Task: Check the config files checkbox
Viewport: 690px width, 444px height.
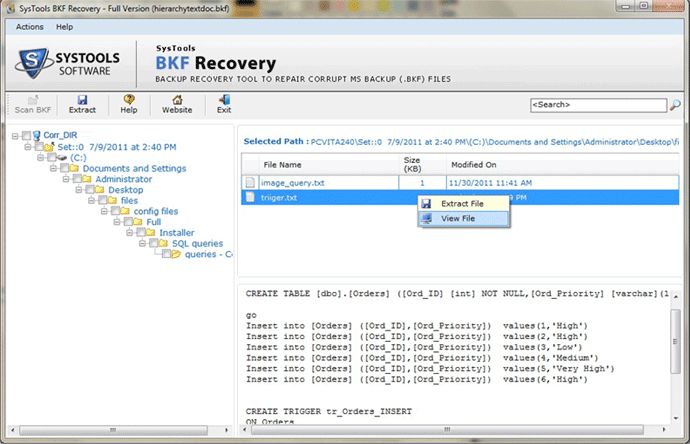Action: click(116, 211)
